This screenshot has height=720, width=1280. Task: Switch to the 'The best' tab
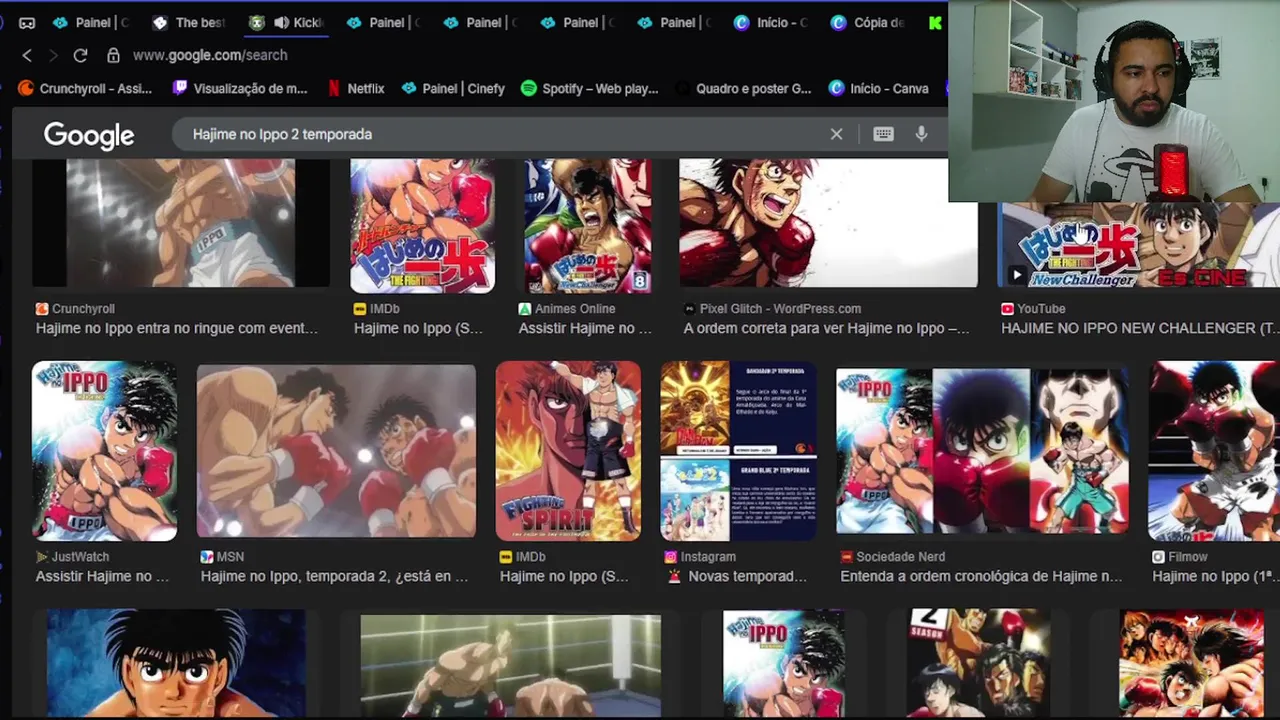point(190,22)
